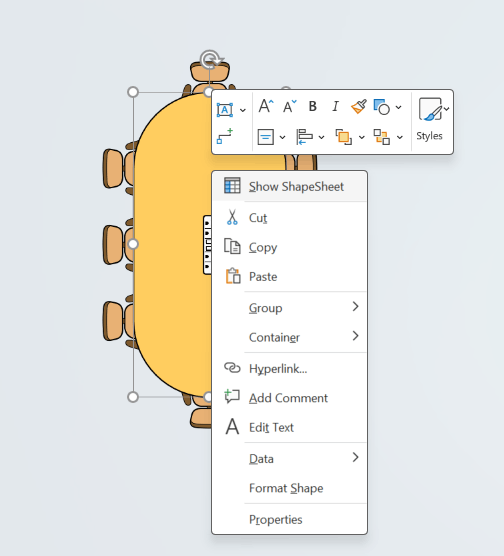Choose Paste from the context menu
This screenshot has height=556, width=504.
pos(289,277)
